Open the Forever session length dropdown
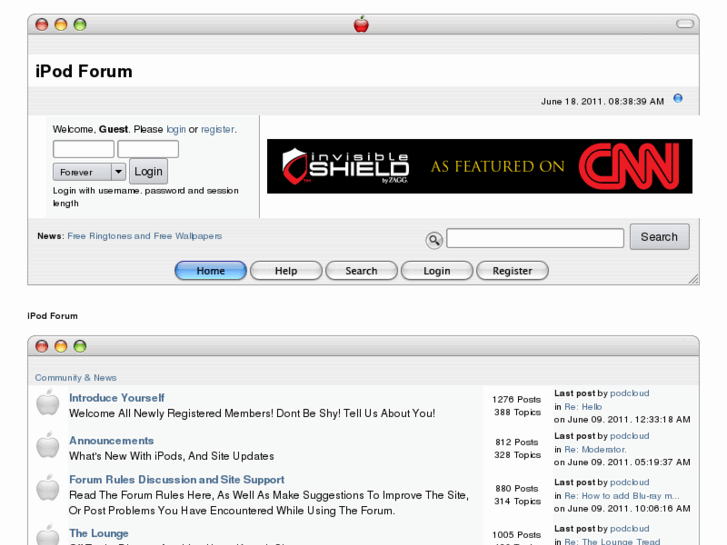727x545 pixels. pyautogui.click(x=89, y=172)
